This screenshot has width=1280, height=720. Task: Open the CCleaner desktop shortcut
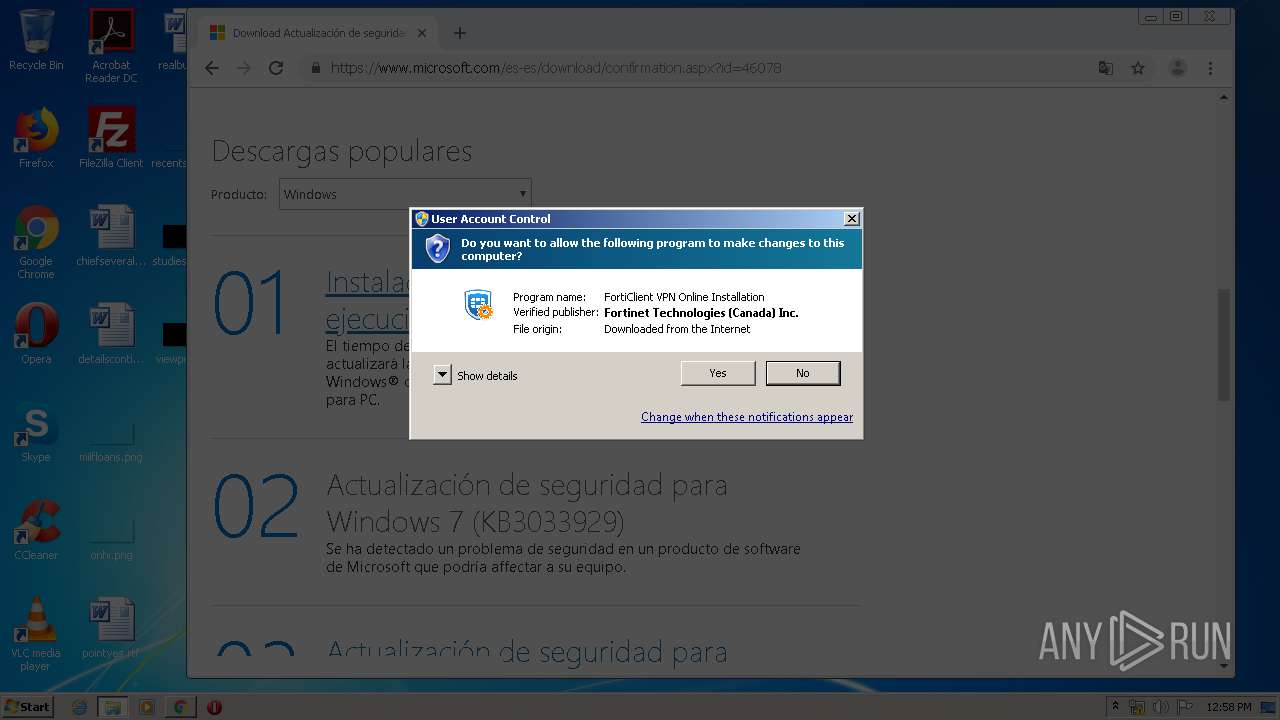tap(36, 530)
